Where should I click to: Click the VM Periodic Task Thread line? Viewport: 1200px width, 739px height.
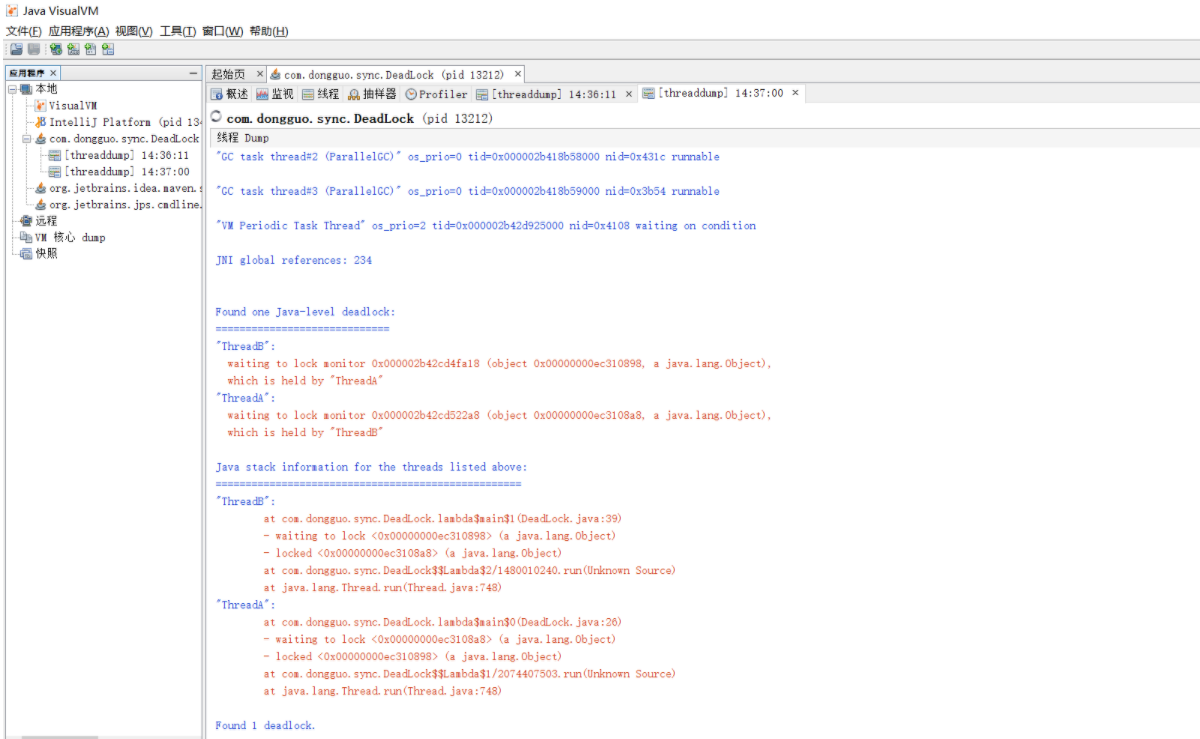[x=485, y=226]
